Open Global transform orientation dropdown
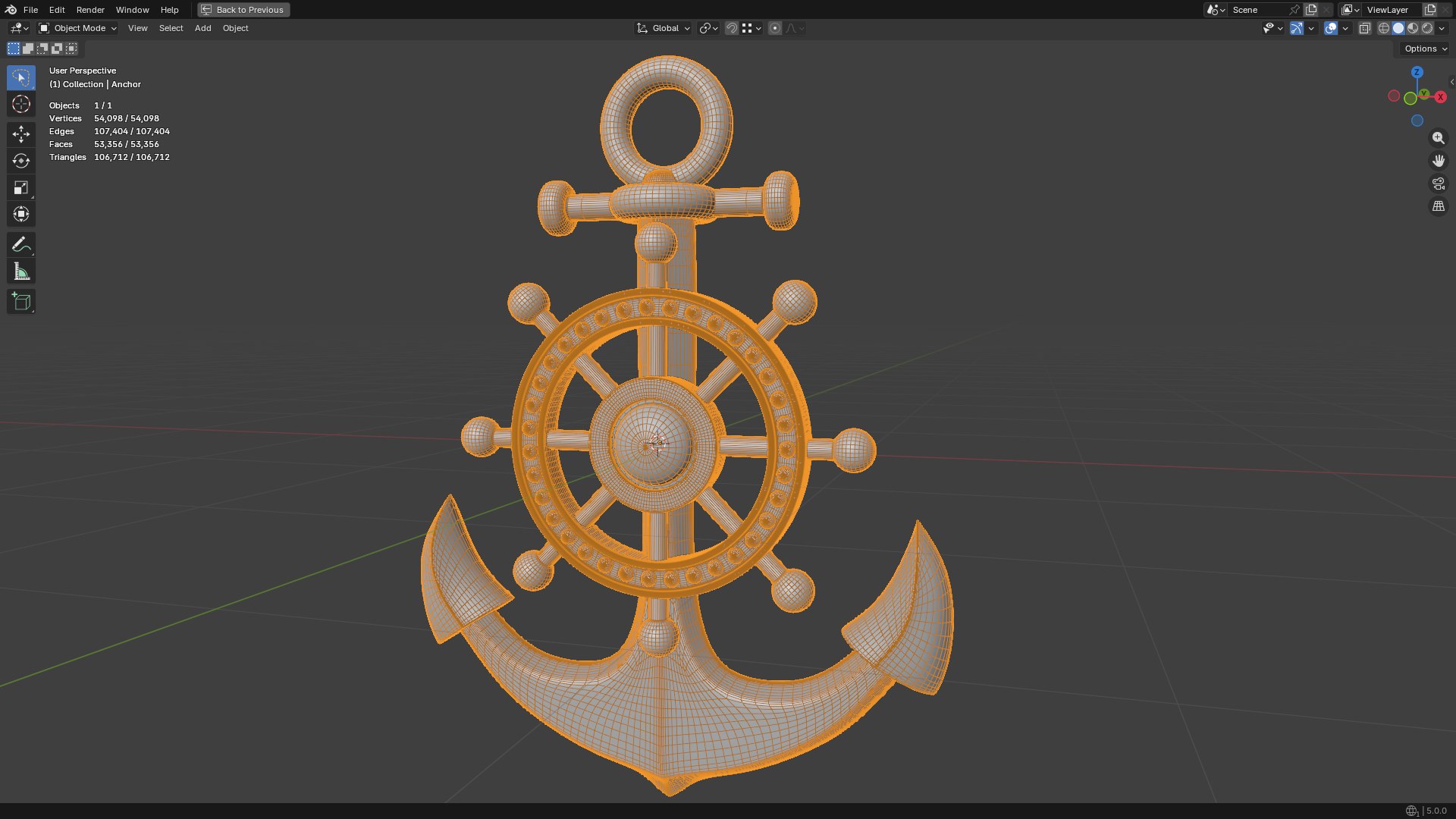The image size is (1456, 819). pyautogui.click(x=664, y=28)
